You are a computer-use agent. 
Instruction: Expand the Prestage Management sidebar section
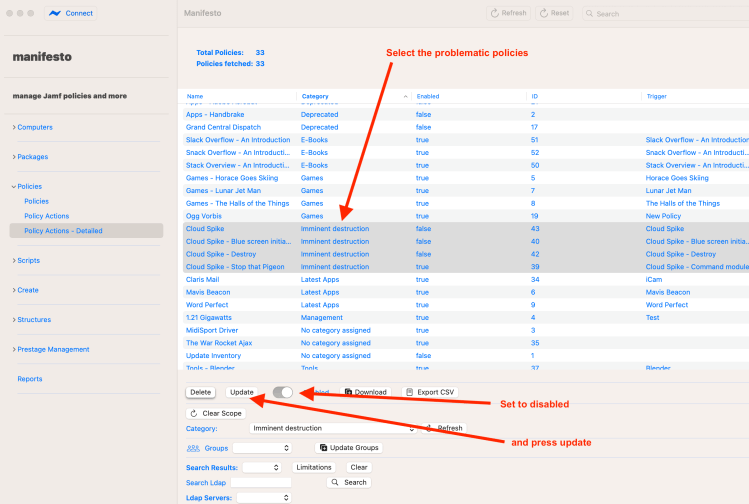click(51, 349)
